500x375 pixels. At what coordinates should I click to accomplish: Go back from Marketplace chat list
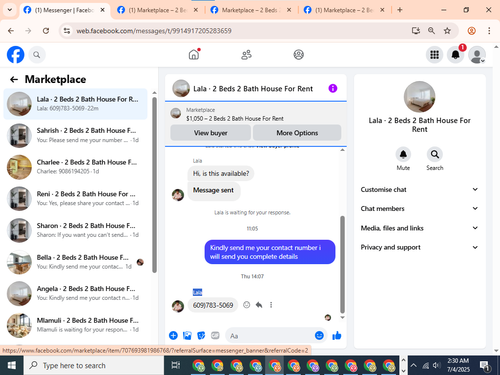tap(14, 79)
